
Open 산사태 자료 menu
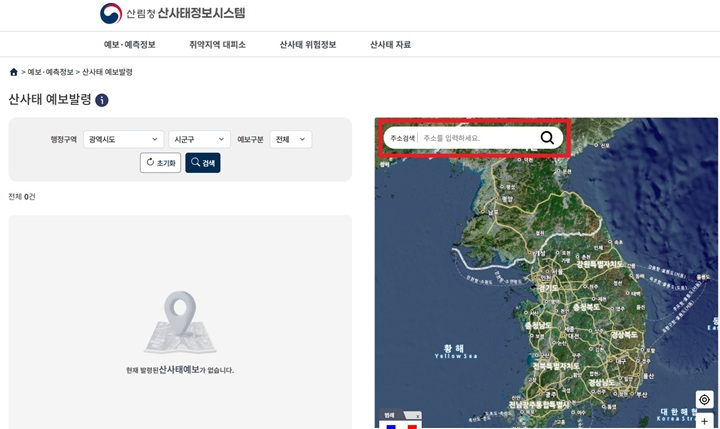pos(390,45)
